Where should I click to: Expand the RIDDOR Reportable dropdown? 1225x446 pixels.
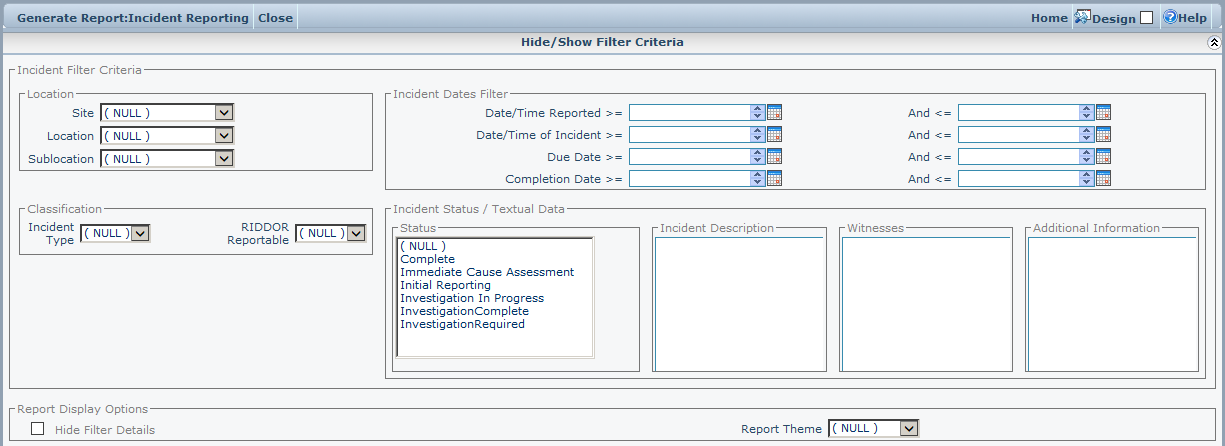coord(354,233)
